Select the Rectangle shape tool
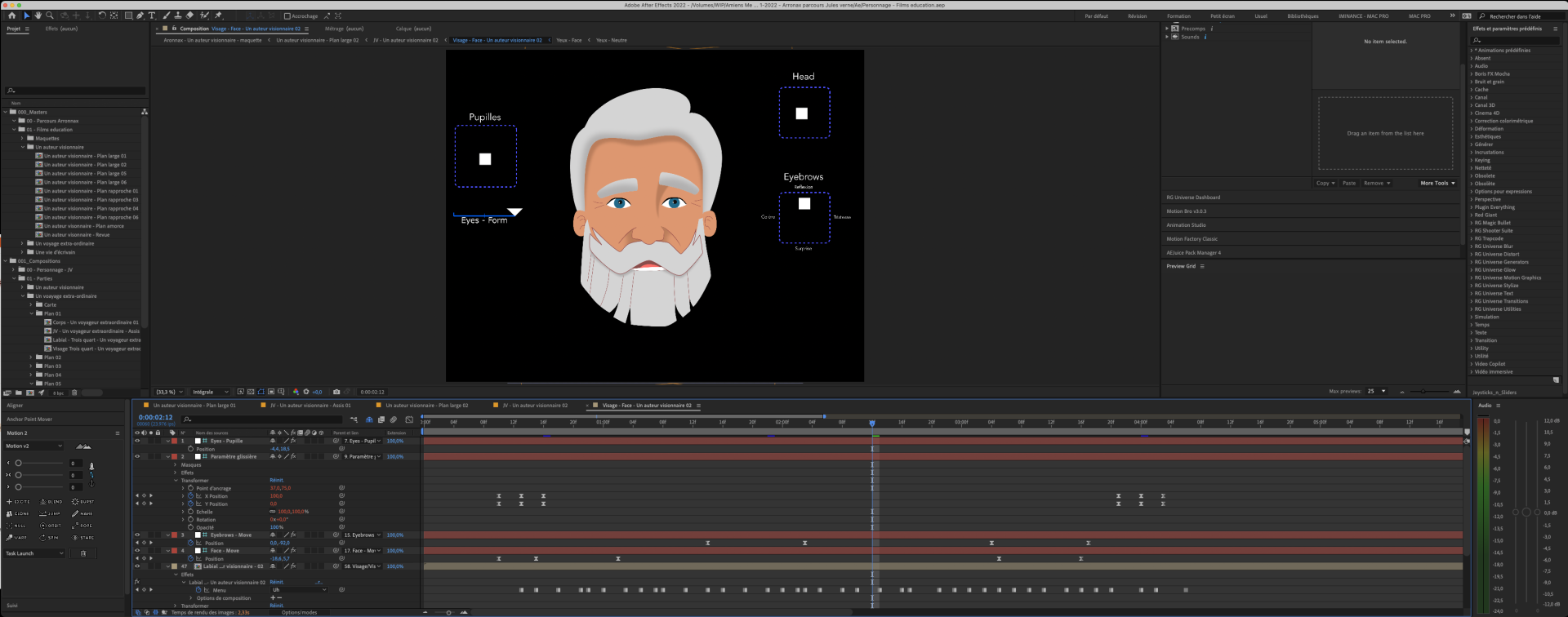1568x617 pixels. 129,16
